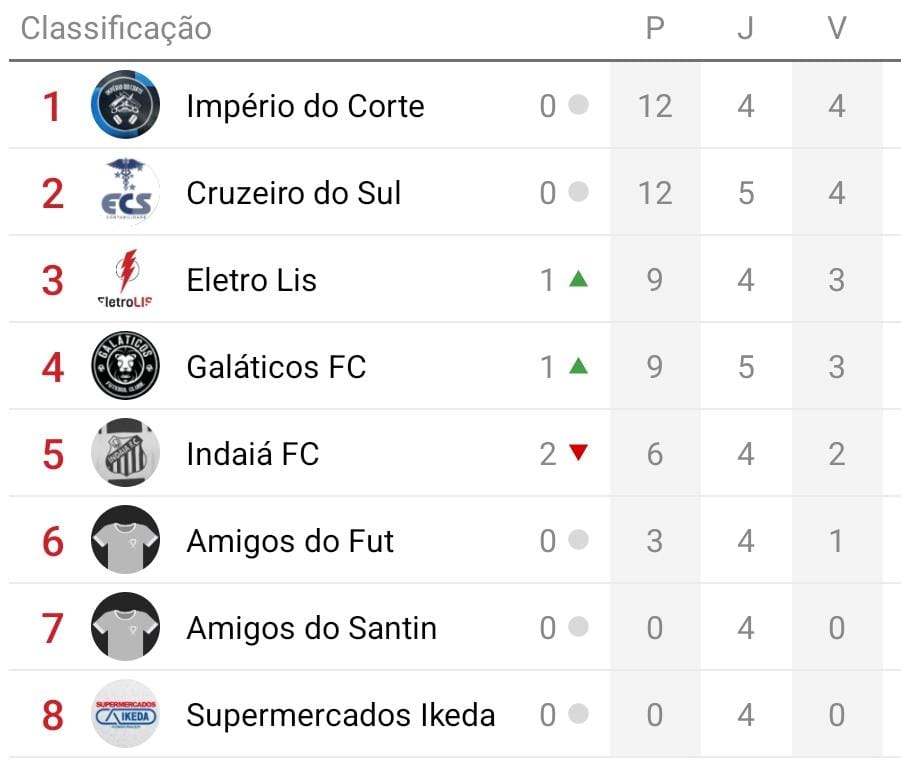Screen dimensions: 901x769
Task: Open the Galáticos FC team name
Action: pos(276,367)
